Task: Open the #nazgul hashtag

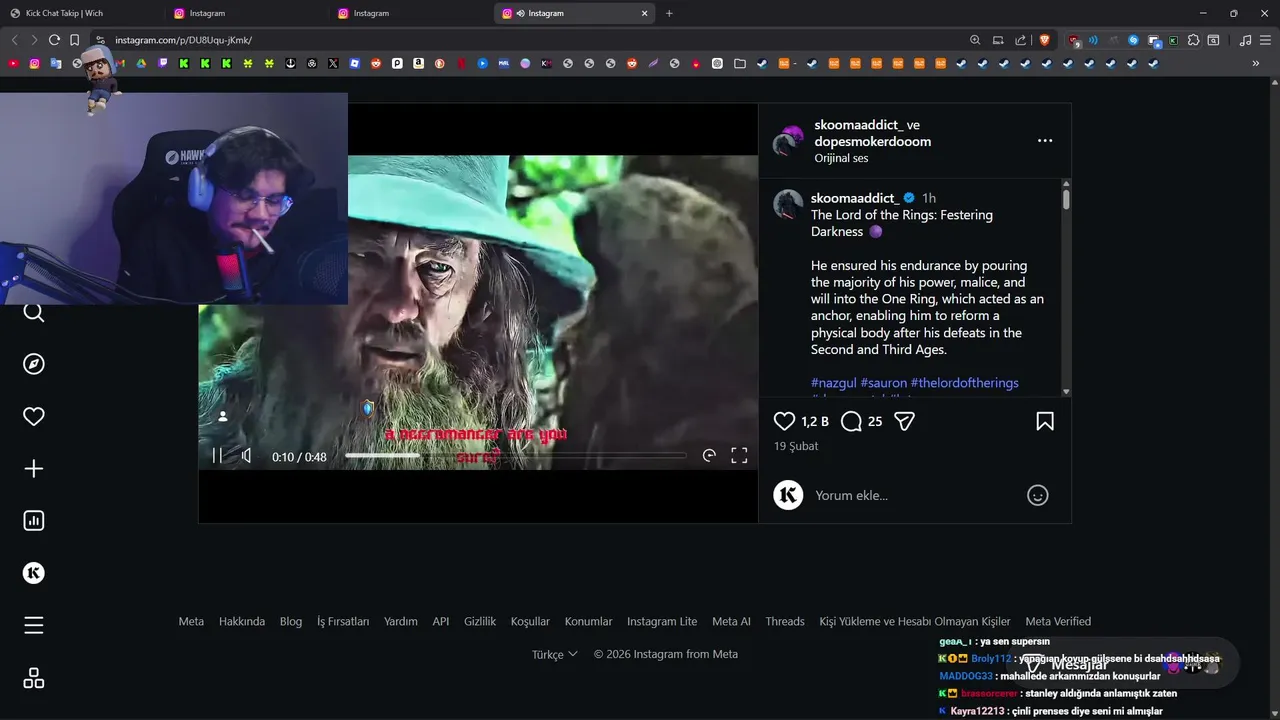Action: (834, 383)
